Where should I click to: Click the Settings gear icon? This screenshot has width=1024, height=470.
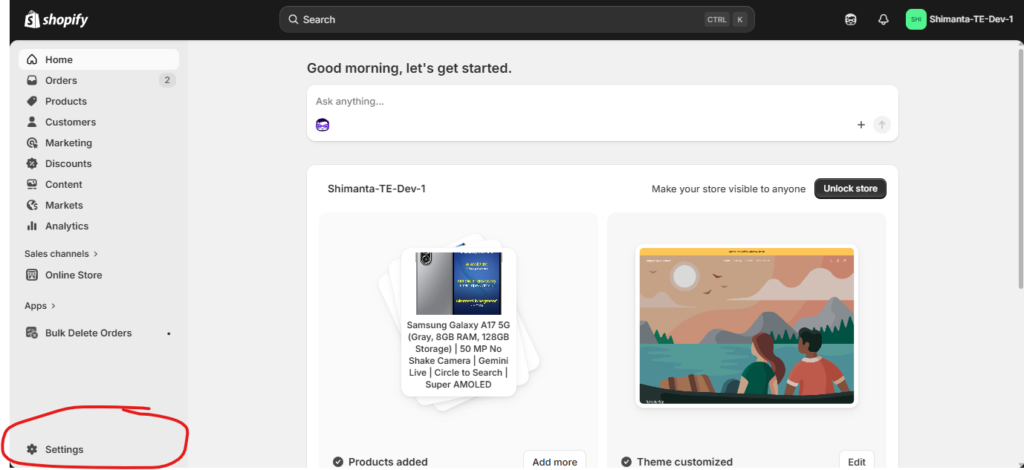(x=32, y=450)
